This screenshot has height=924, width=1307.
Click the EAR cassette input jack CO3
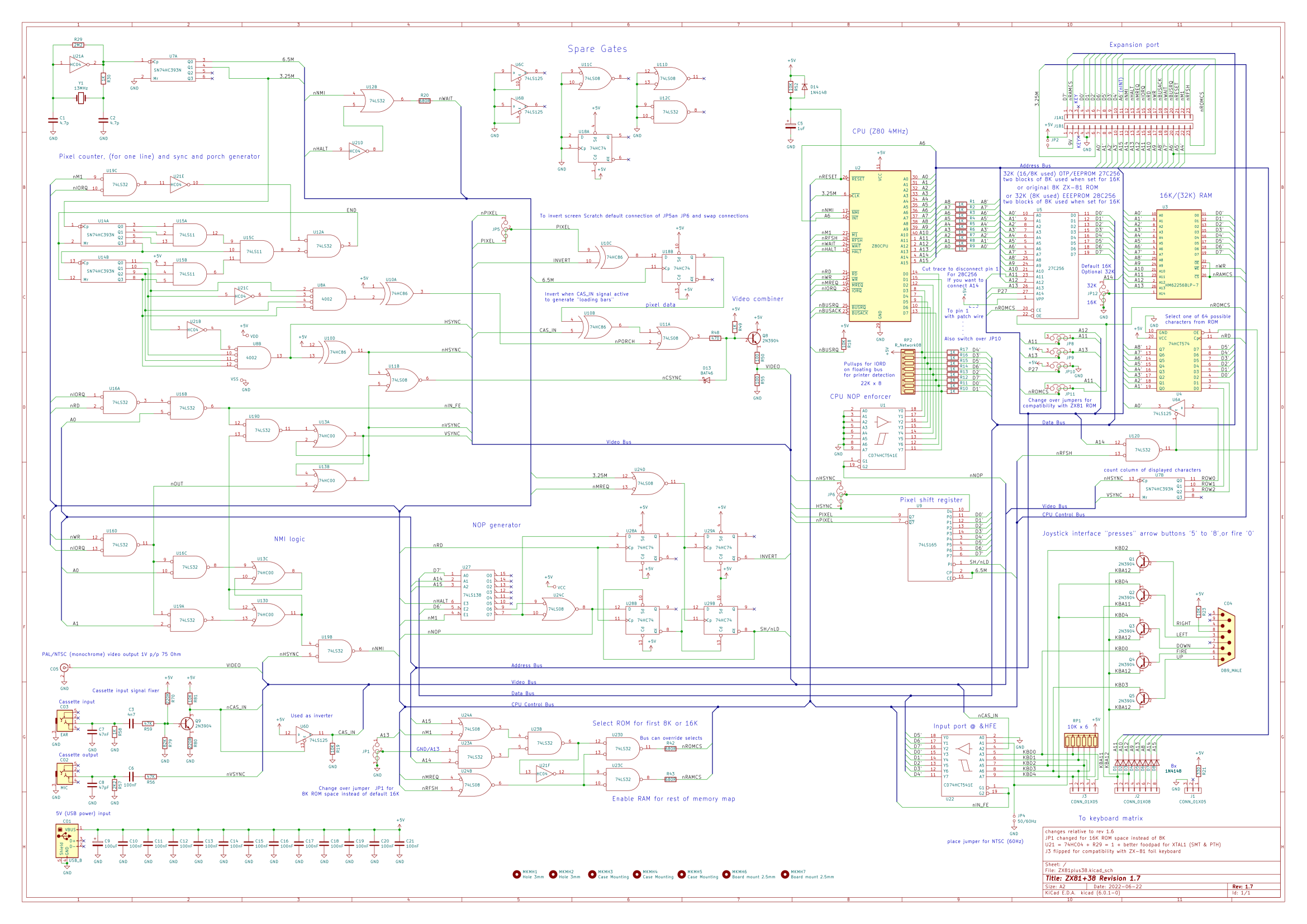point(65,720)
